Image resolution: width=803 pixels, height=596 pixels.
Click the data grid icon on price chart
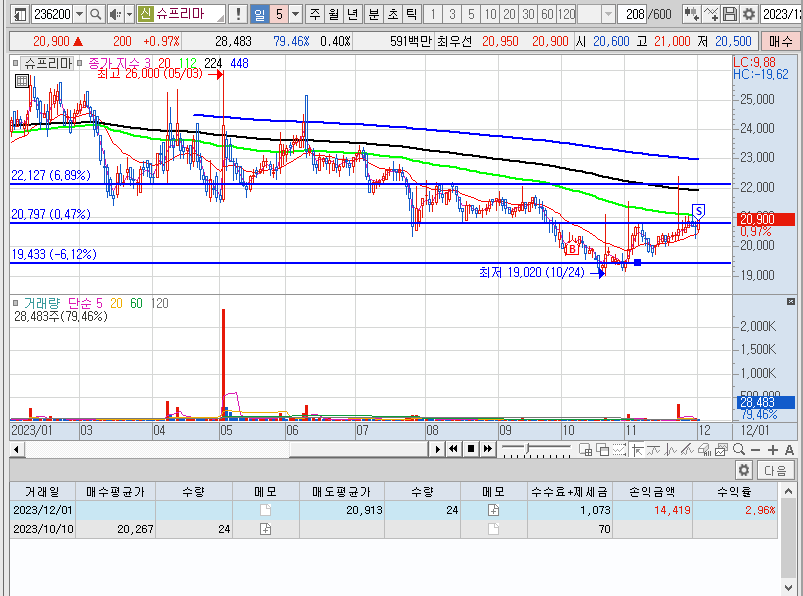[22, 80]
